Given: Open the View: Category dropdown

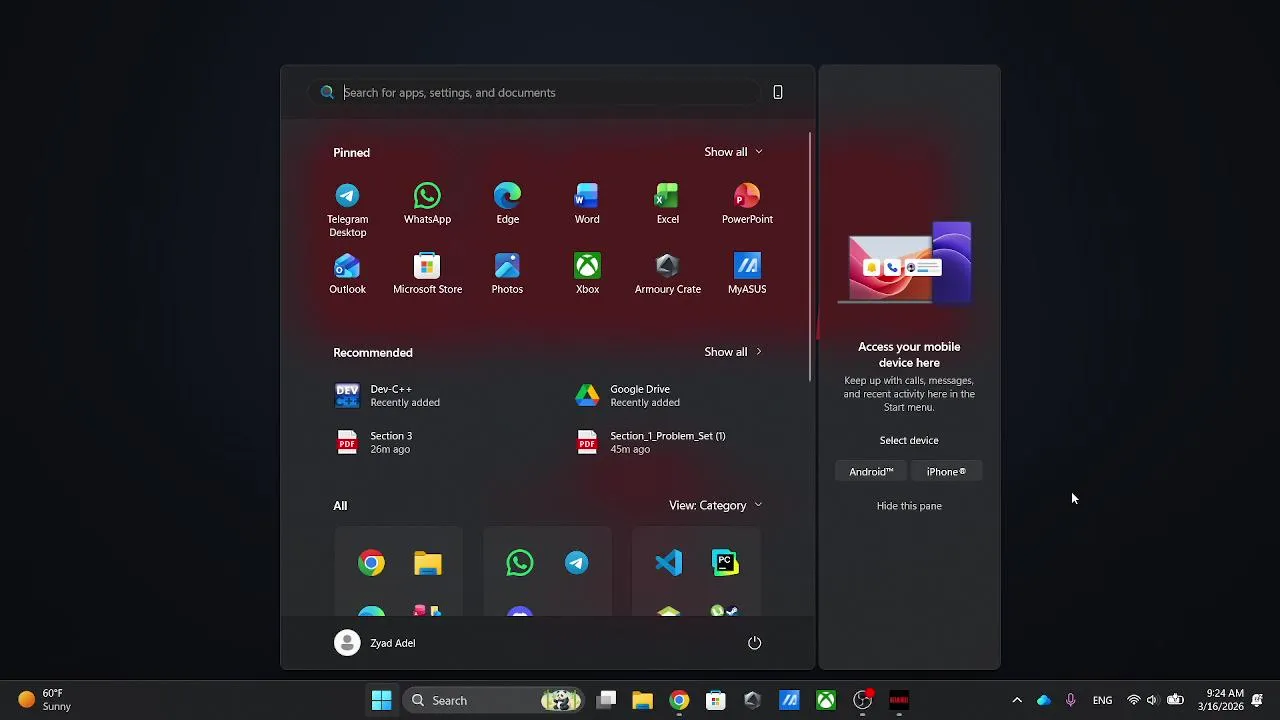Looking at the screenshot, I should (716, 505).
